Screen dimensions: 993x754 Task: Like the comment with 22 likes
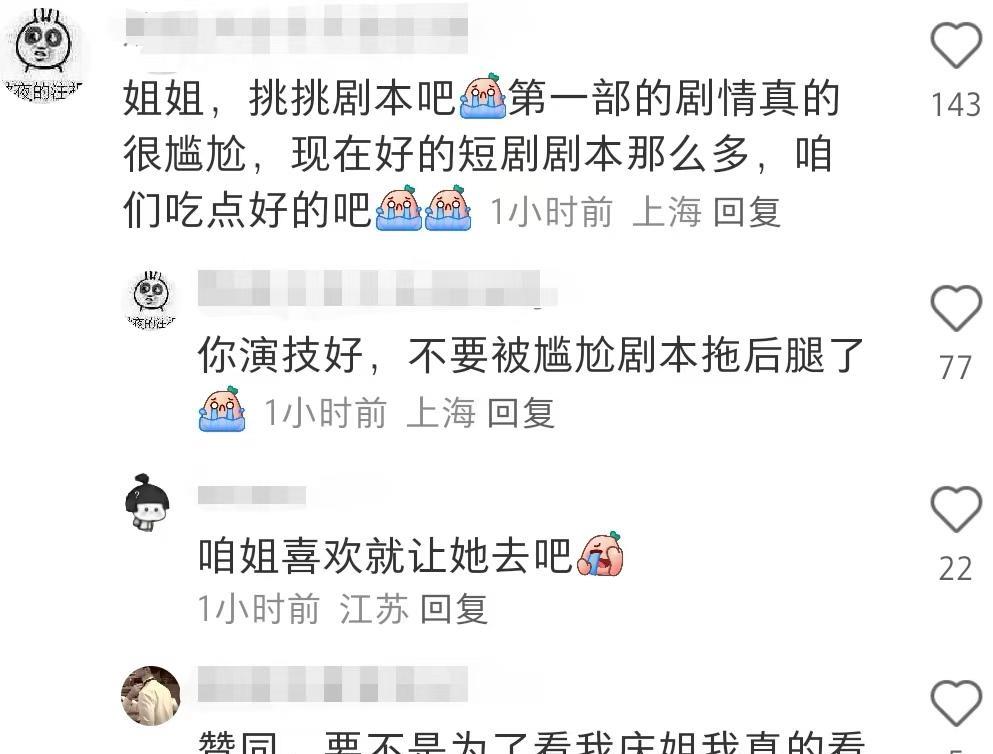tap(956, 510)
